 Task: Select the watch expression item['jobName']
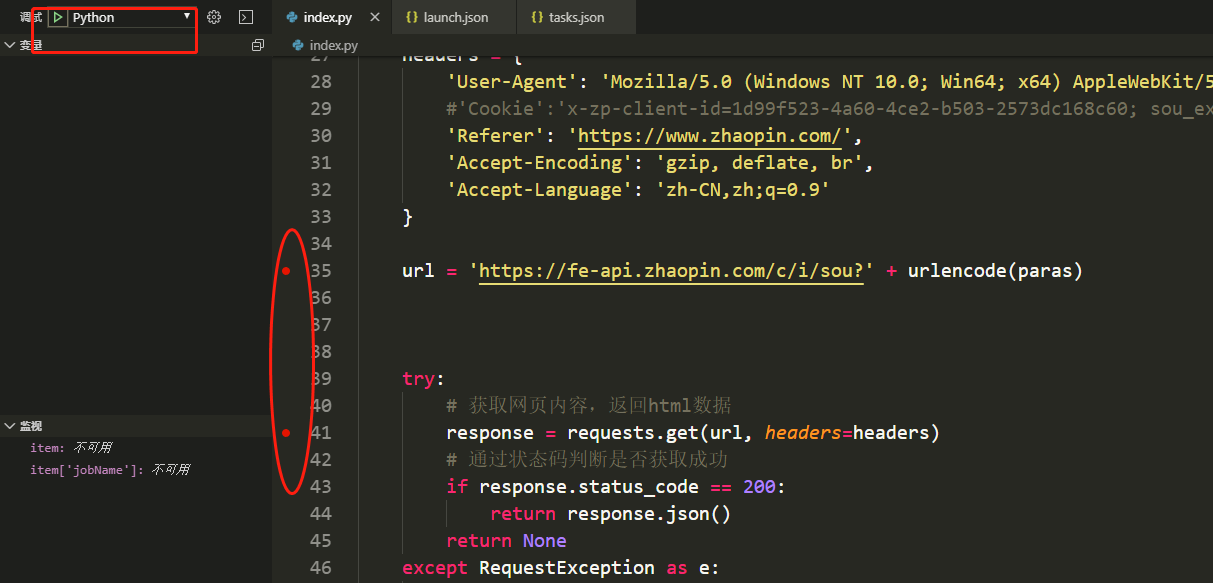[x=110, y=469]
